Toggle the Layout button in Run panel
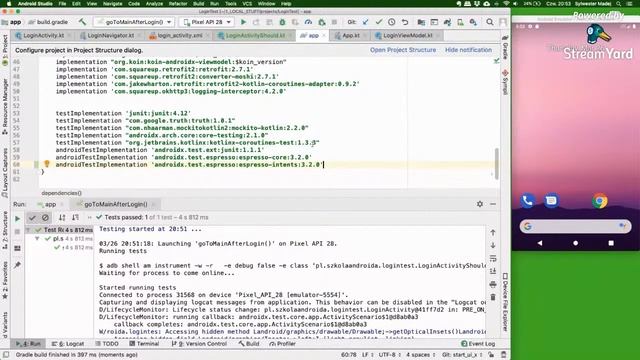The height and width of the screenshot is (360, 640). 18,249
